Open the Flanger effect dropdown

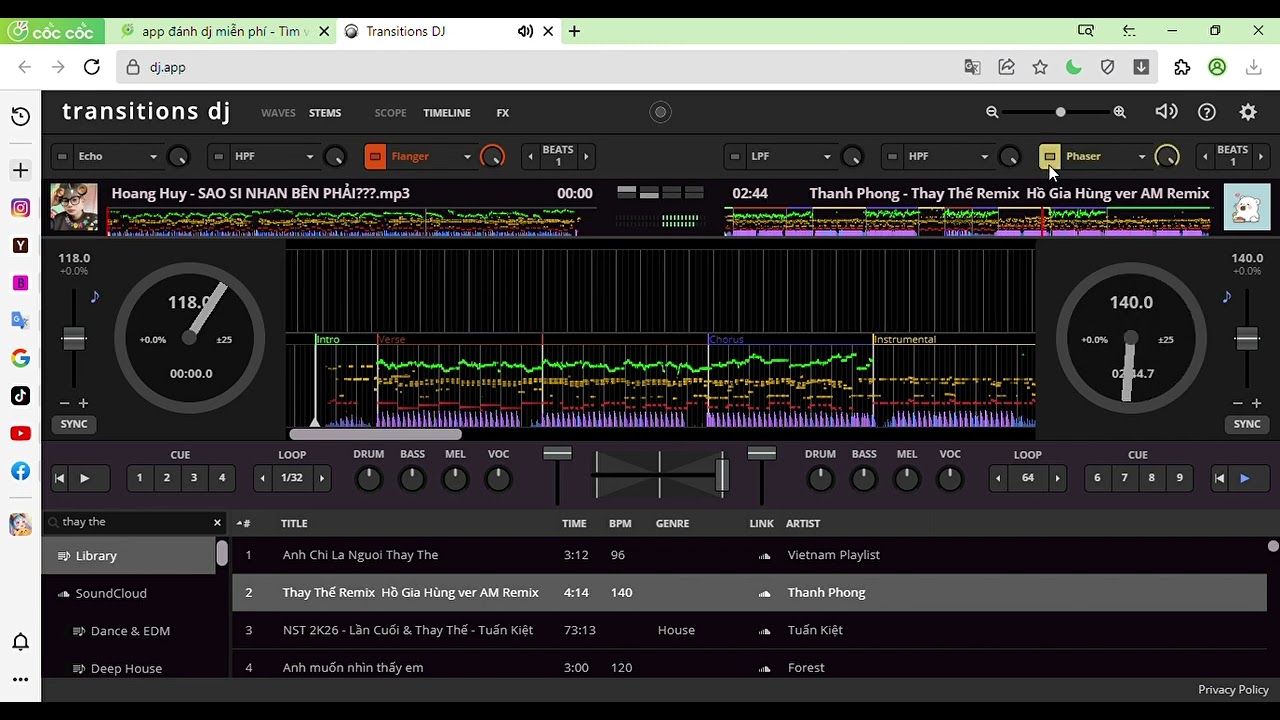point(466,157)
